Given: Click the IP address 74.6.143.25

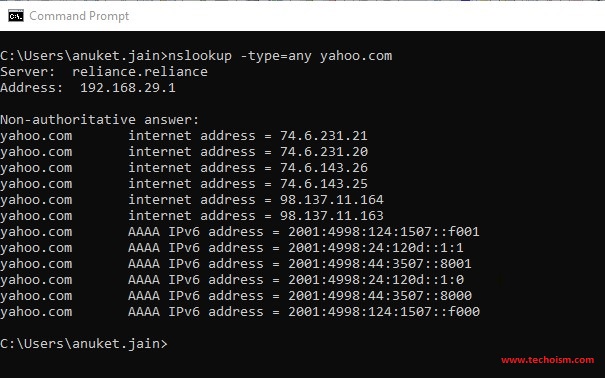Looking at the screenshot, I should [x=324, y=184].
